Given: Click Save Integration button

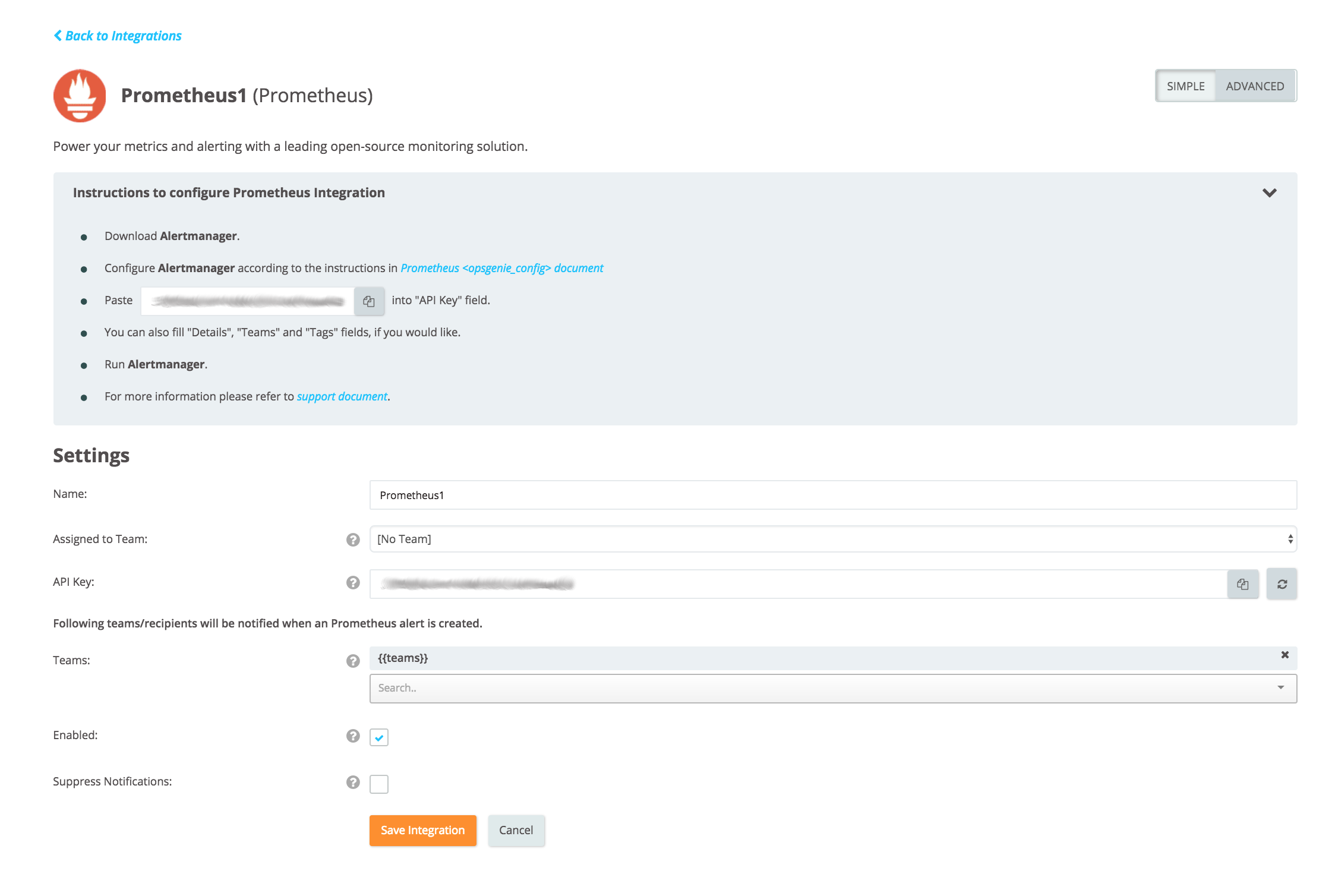Looking at the screenshot, I should click(422, 830).
